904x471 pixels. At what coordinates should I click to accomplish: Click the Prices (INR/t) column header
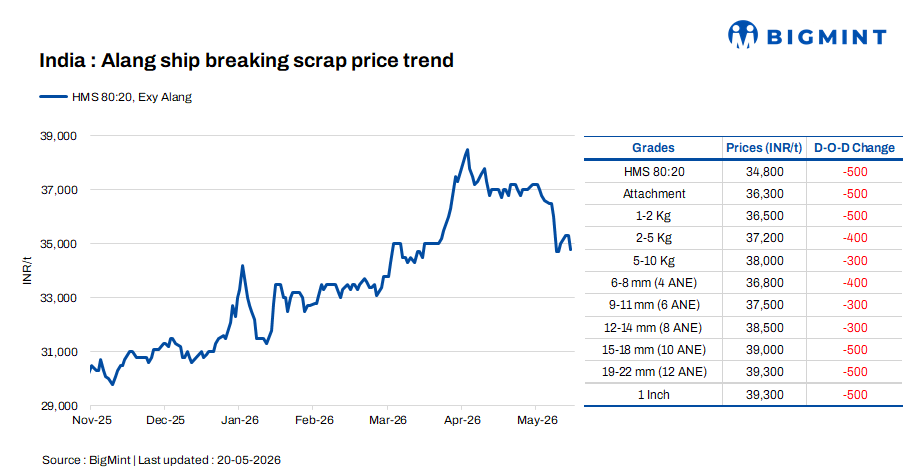[x=764, y=148]
